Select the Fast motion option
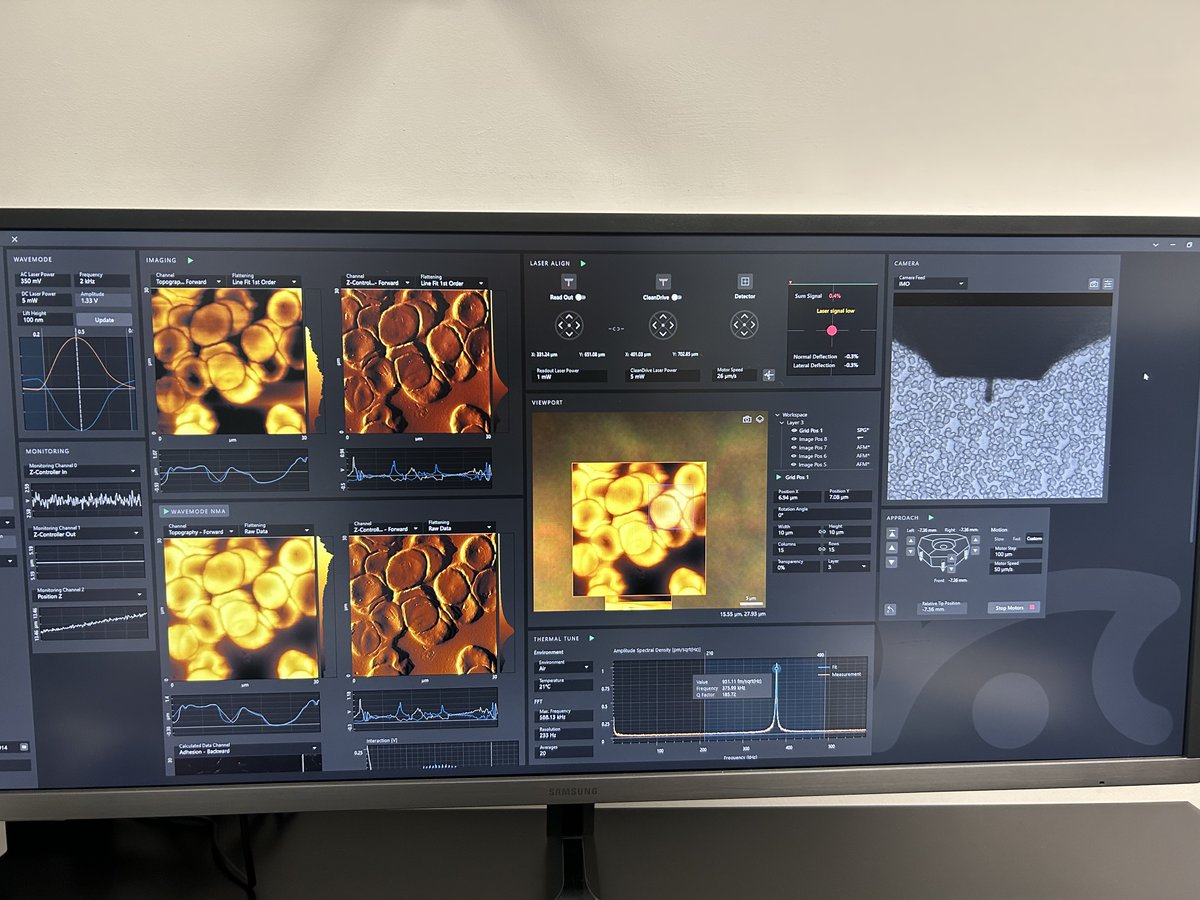 (1016, 539)
